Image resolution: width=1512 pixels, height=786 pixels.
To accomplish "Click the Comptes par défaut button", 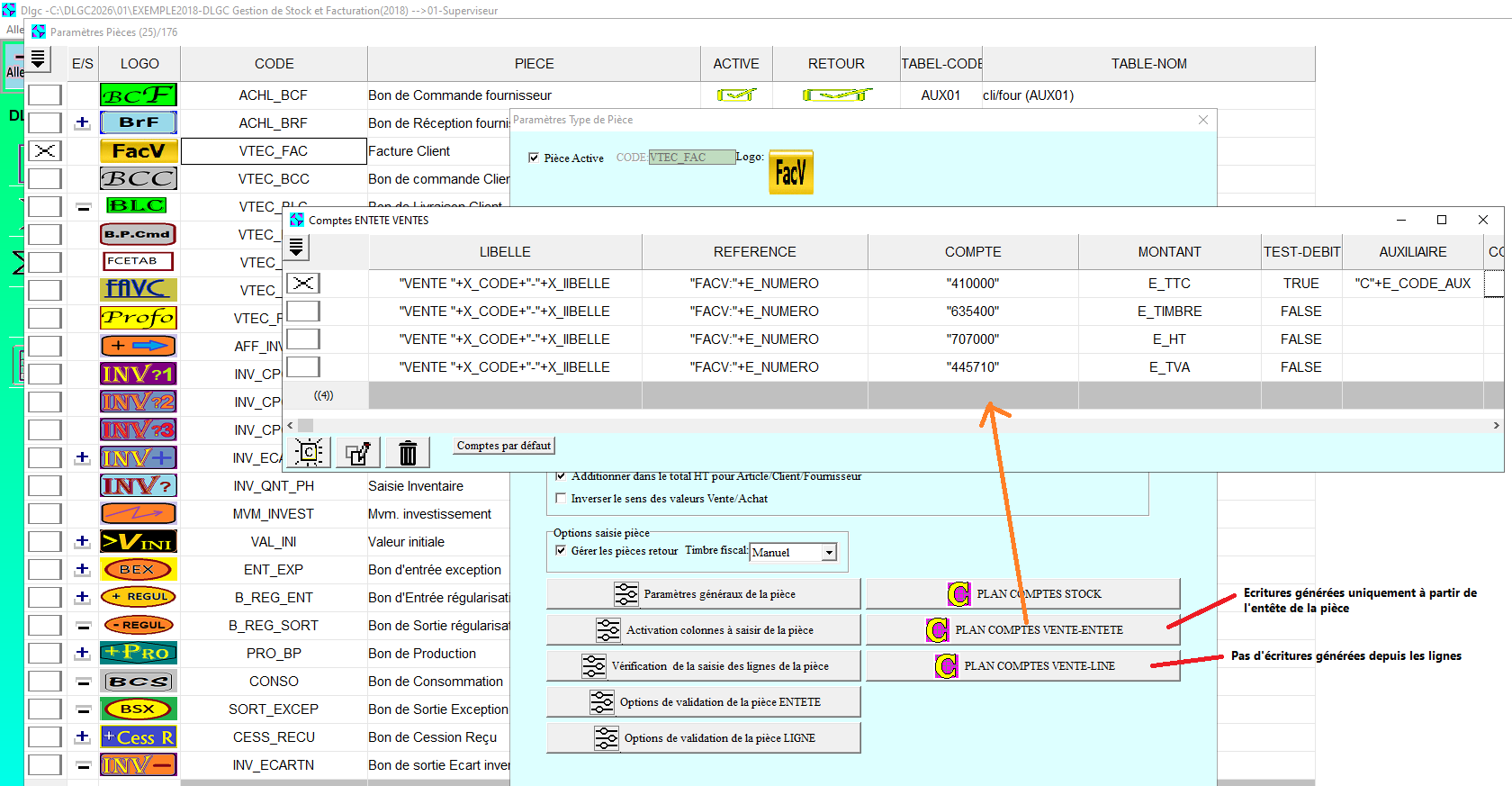I will point(503,446).
